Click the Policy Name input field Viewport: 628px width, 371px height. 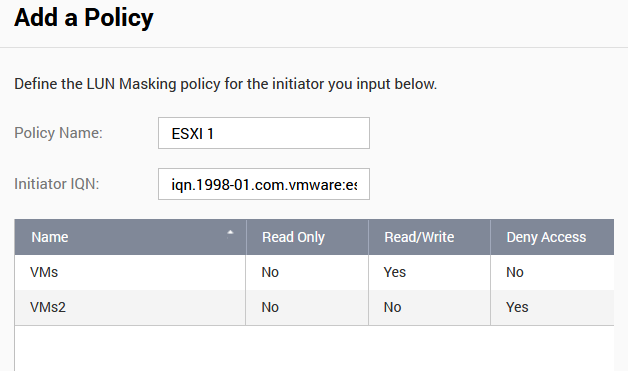264,133
